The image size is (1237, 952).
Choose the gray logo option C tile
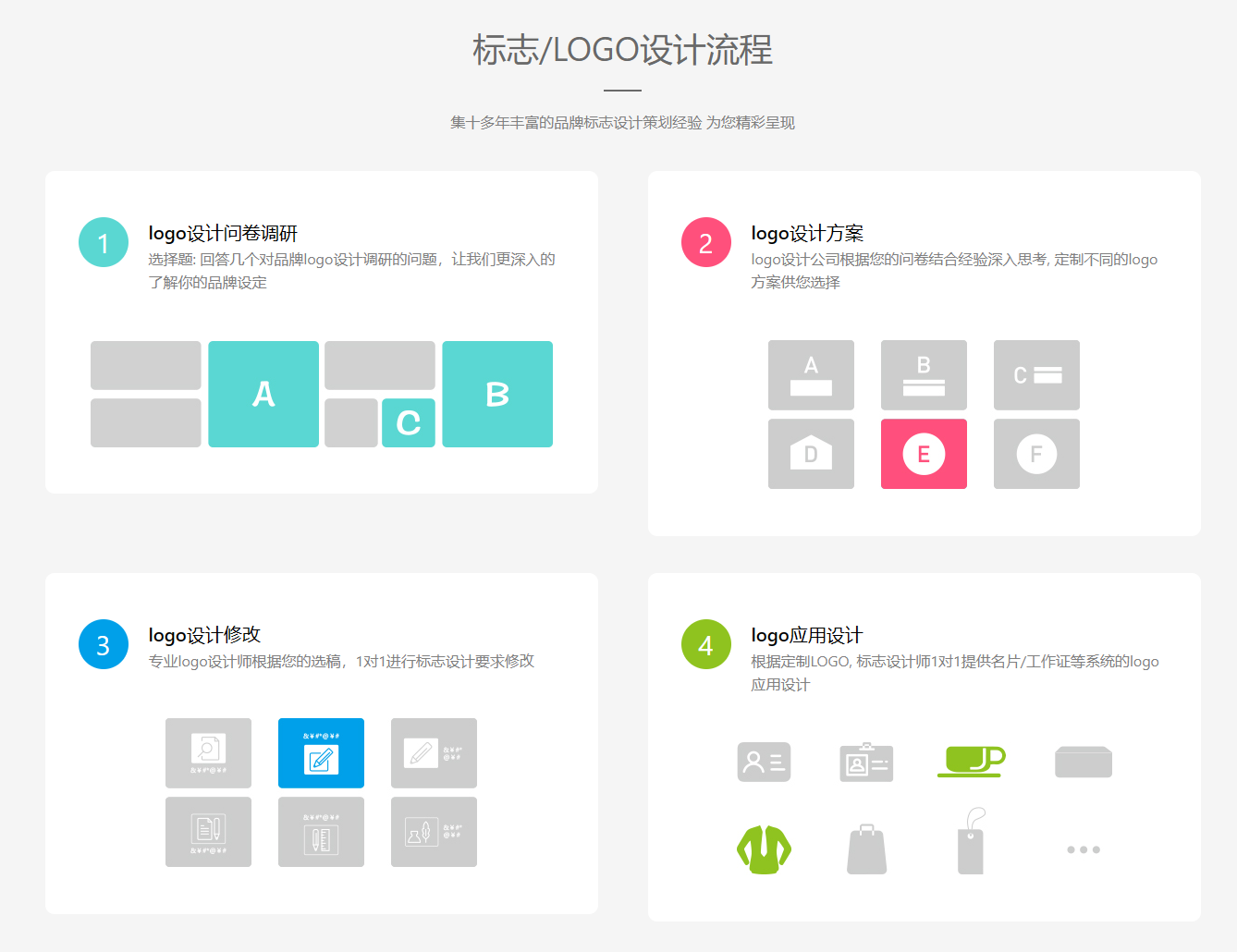[x=1036, y=375]
